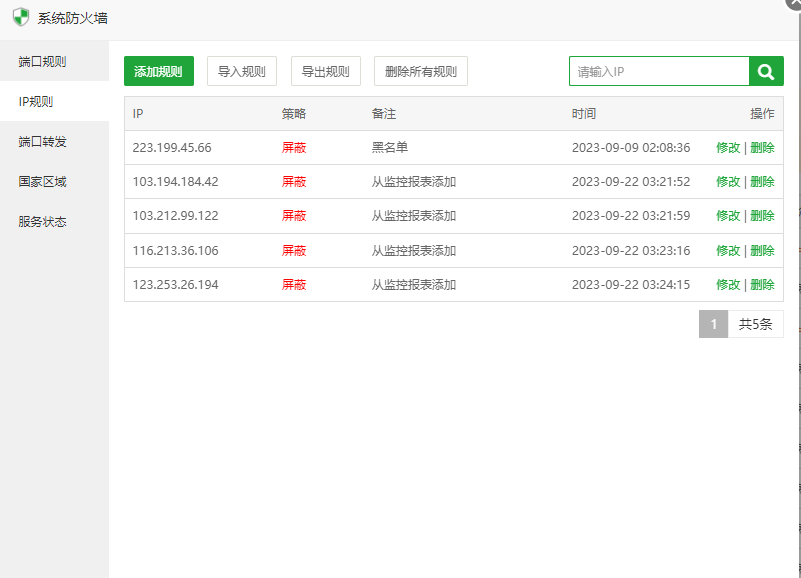Click the green search magnifier icon
Image resolution: width=801 pixels, height=578 pixels.
(x=766, y=71)
